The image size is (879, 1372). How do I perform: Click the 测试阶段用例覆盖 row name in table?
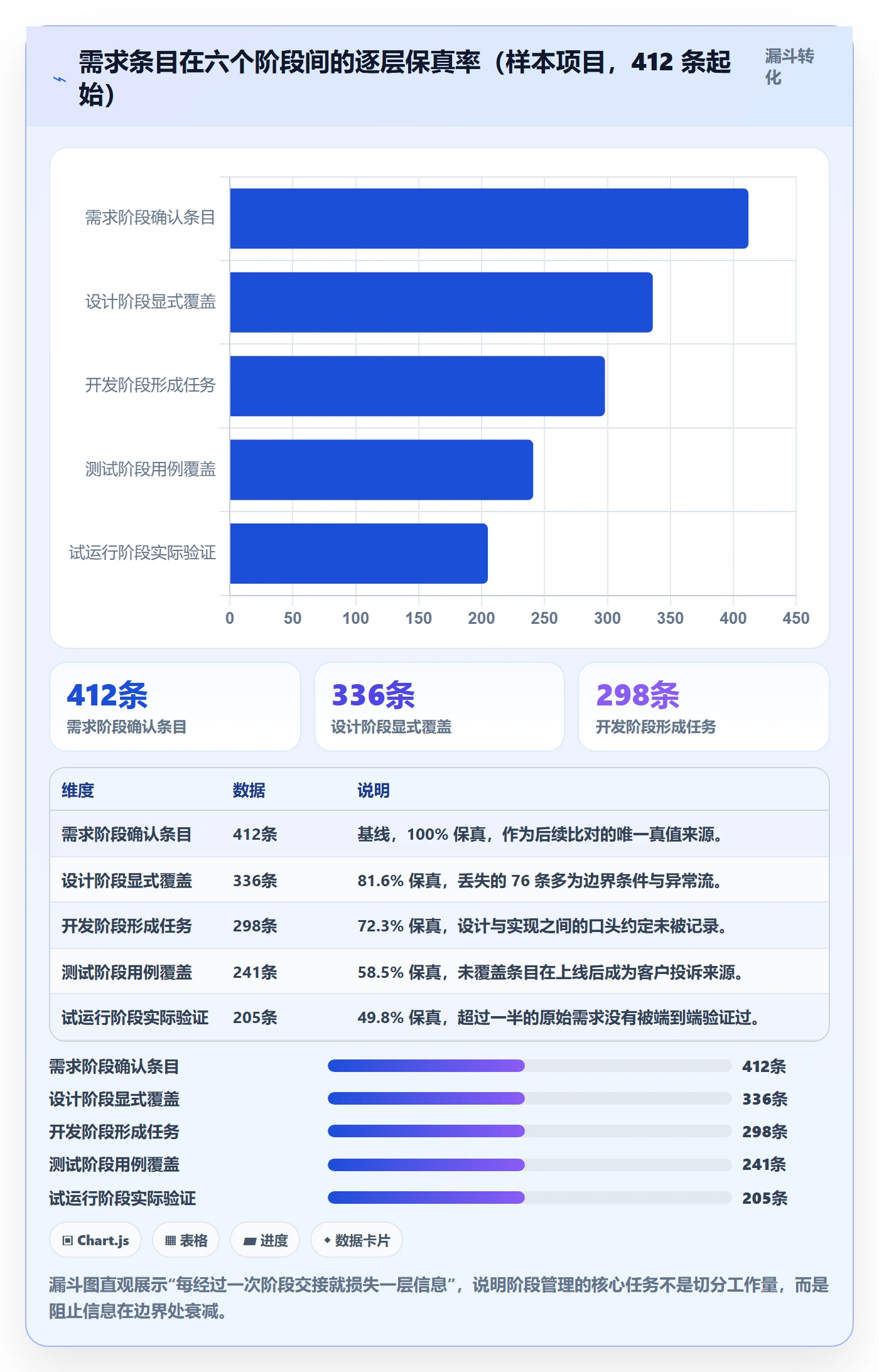[x=127, y=972]
